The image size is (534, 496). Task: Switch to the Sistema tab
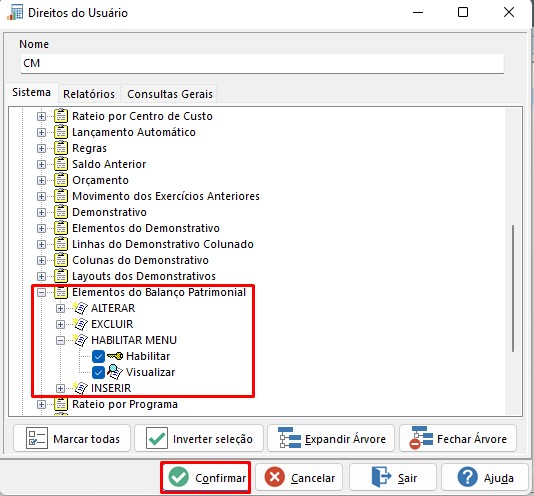(31, 93)
